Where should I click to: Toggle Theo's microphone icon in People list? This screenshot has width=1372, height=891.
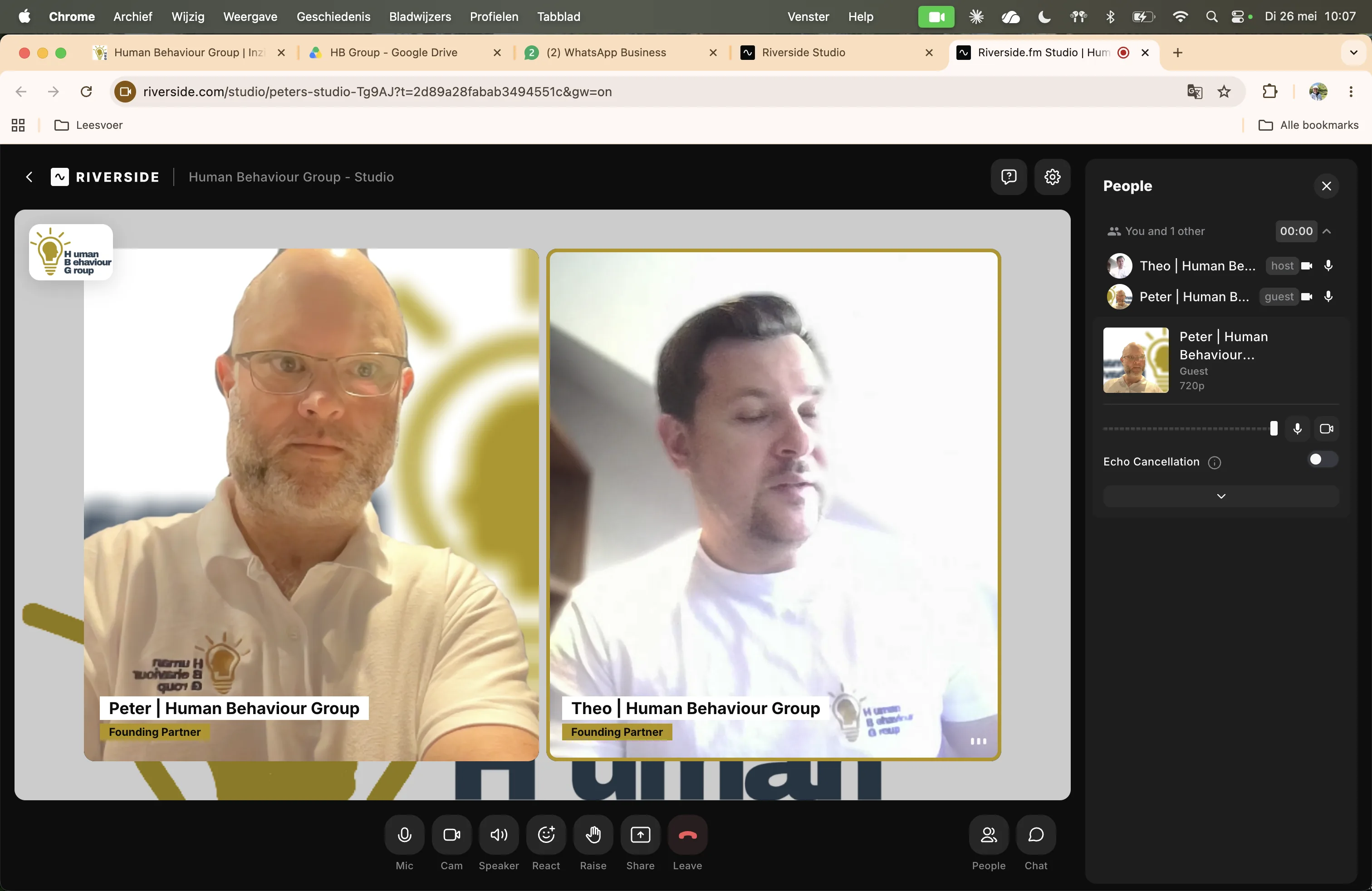point(1328,266)
